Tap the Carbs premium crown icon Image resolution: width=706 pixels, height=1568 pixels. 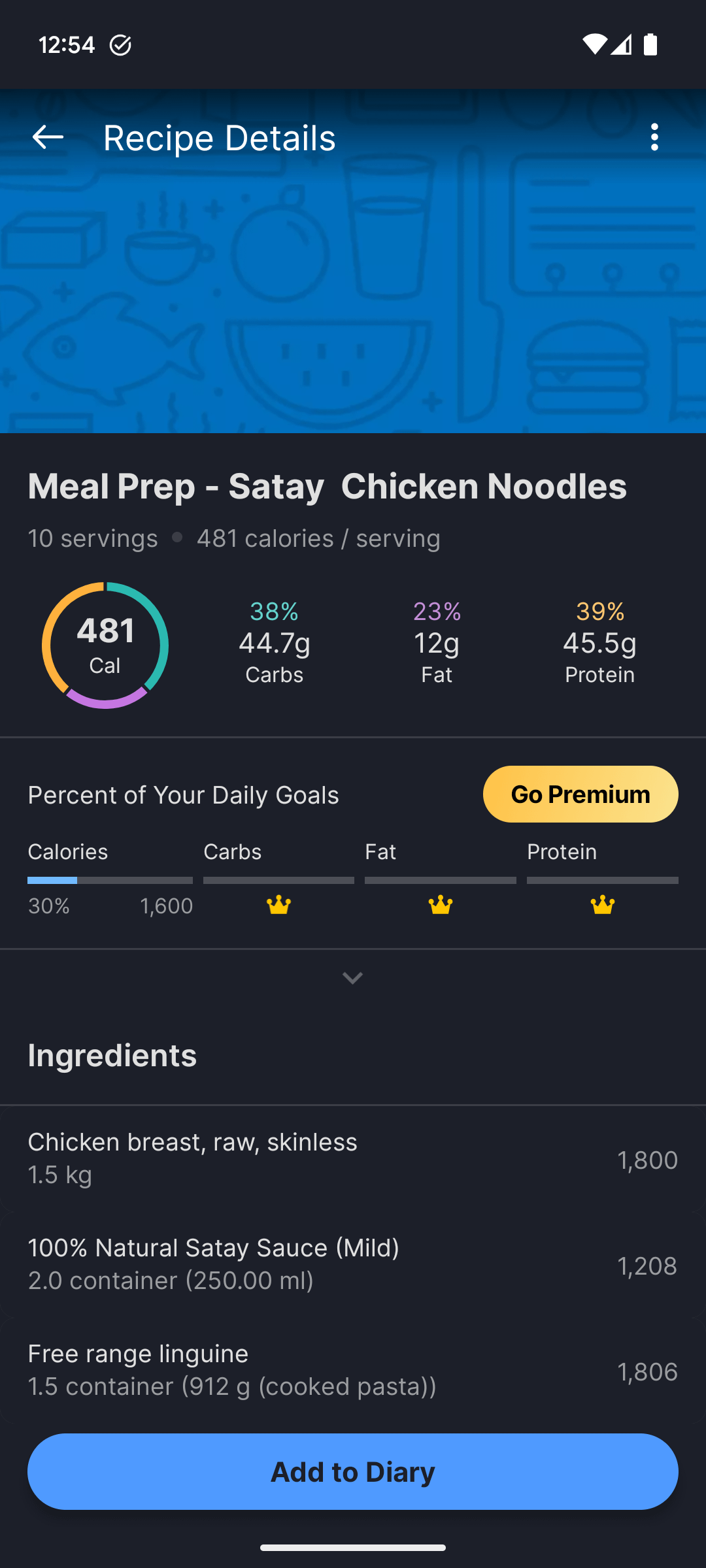(x=278, y=905)
